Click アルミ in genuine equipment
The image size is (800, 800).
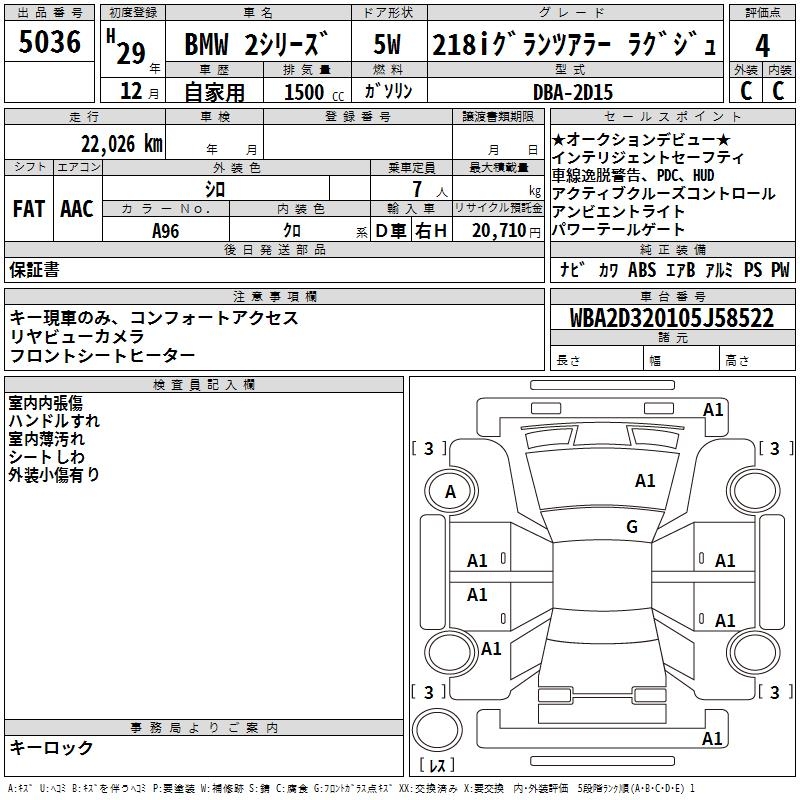(x=719, y=270)
